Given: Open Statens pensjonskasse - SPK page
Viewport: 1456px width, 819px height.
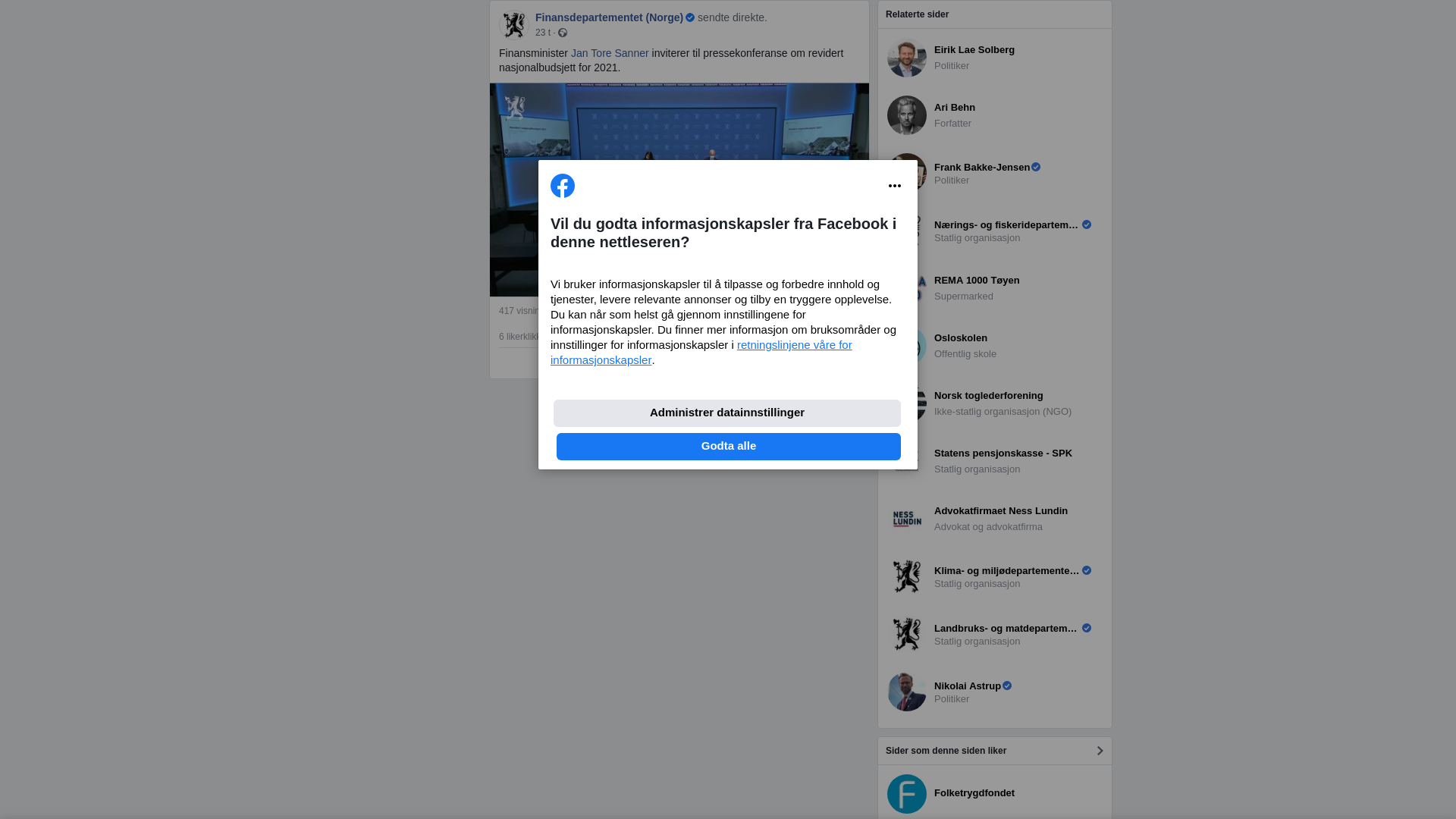Looking at the screenshot, I should [x=1003, y=453].
